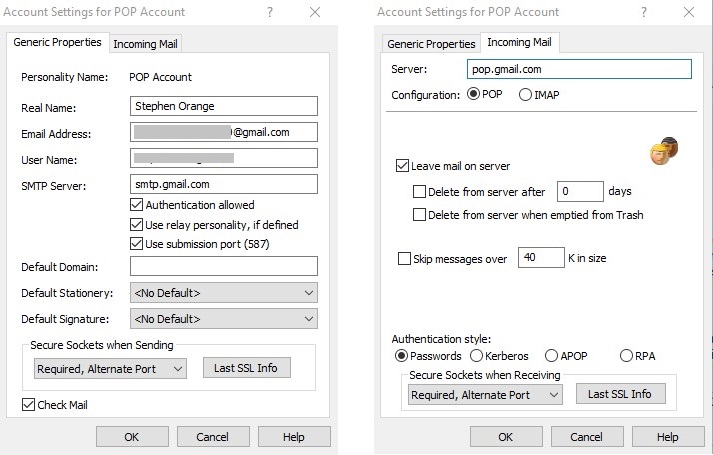Click the days field for server deletion

click(580, 191)
